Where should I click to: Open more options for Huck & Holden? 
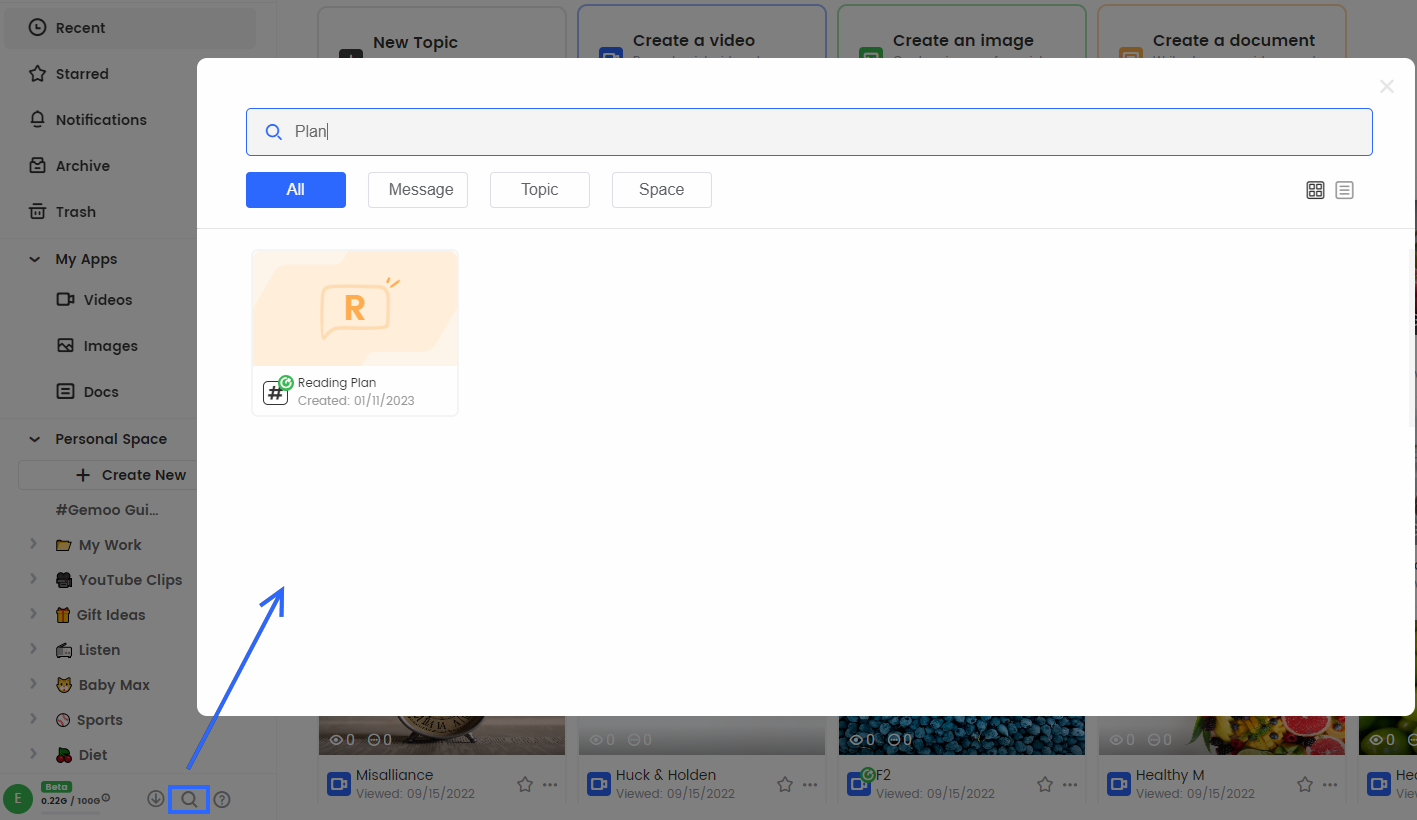tap(810, 784)
